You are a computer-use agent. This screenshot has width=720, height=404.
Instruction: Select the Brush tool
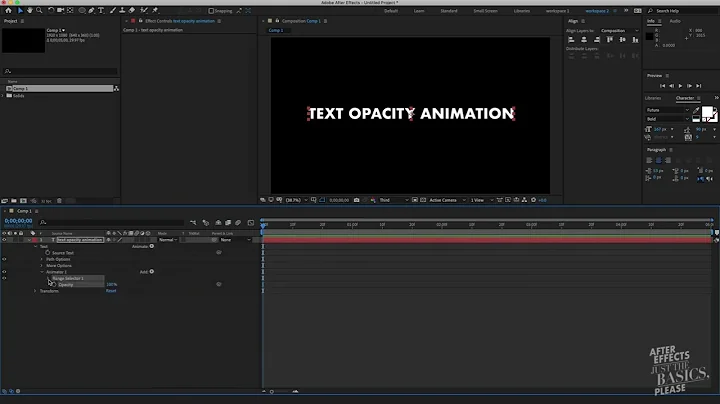pyautogui.click(x=113, y=10)
